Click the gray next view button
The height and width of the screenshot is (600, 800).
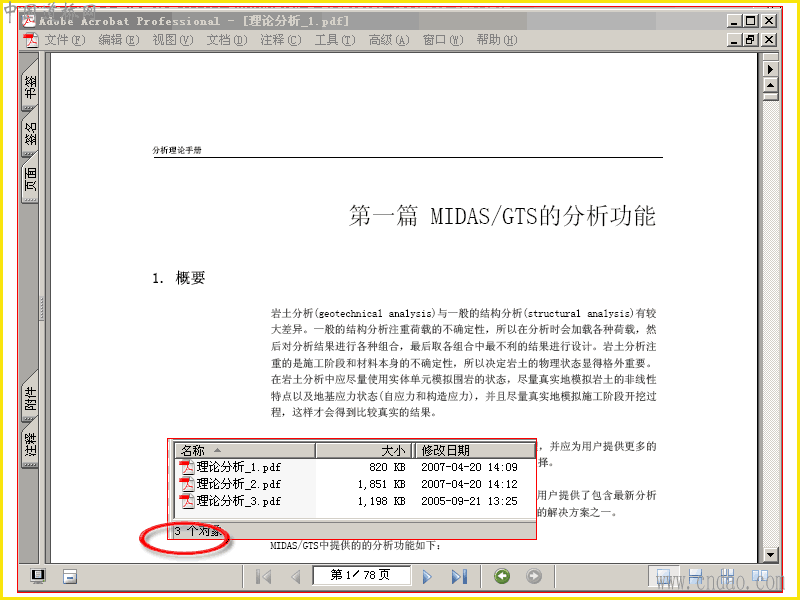tap(534, 577)
